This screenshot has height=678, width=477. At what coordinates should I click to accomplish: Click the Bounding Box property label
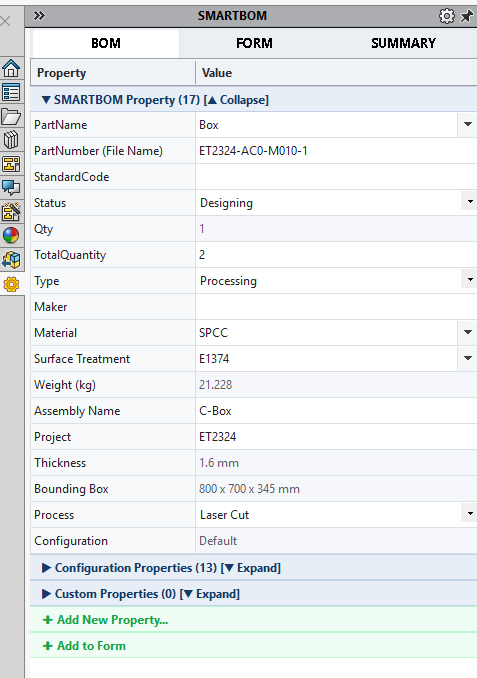coord(71,489)
